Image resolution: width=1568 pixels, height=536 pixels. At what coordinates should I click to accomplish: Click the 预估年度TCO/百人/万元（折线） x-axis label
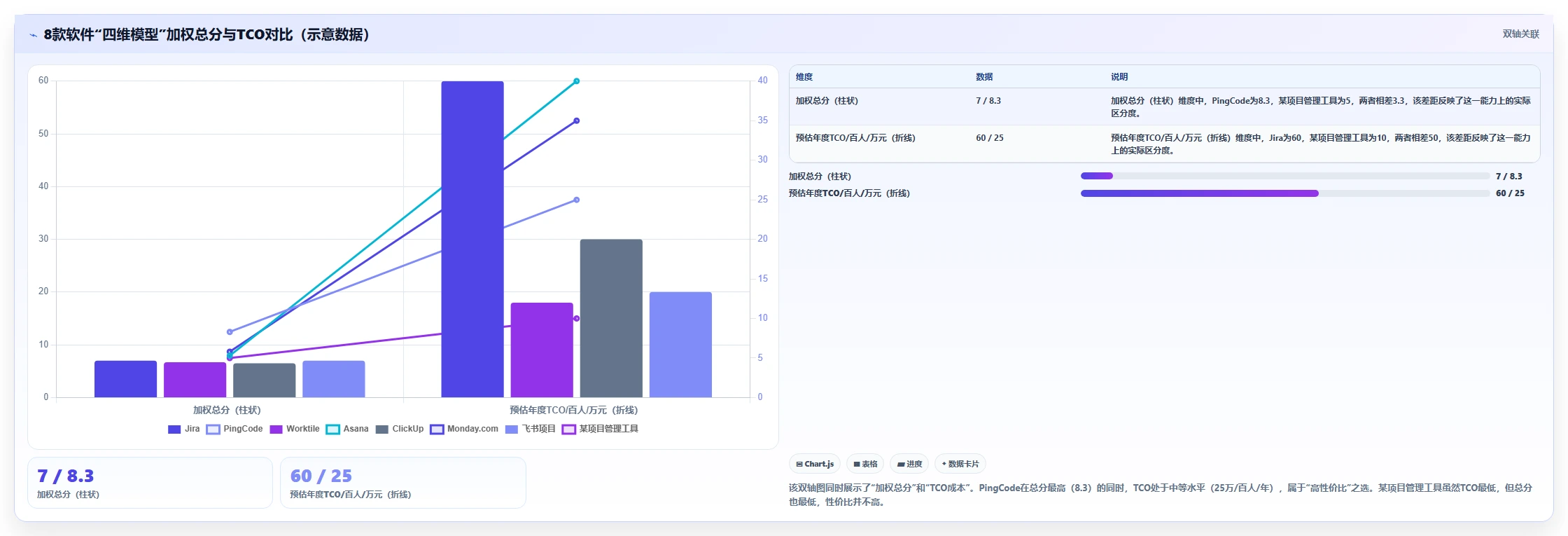[573, 410]
